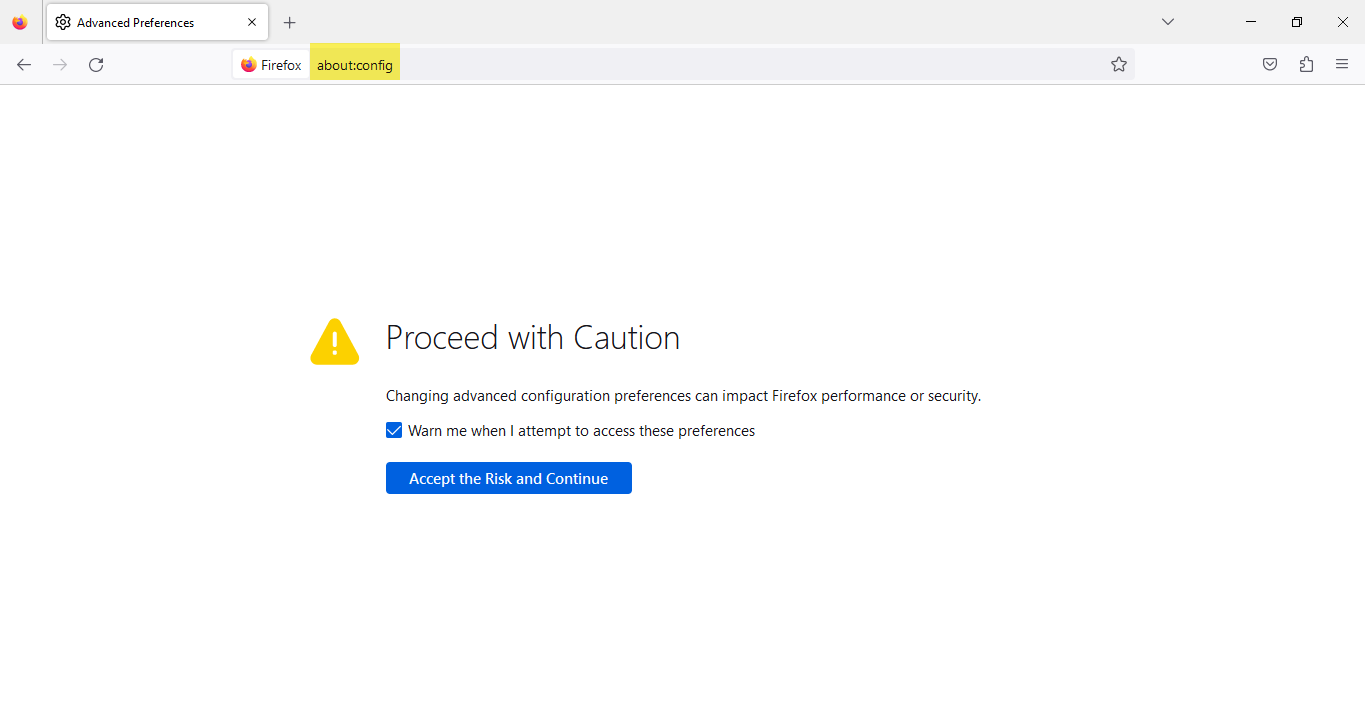Open a new tab with the plus icon
1365x721 pixels.
pos(290,22)
